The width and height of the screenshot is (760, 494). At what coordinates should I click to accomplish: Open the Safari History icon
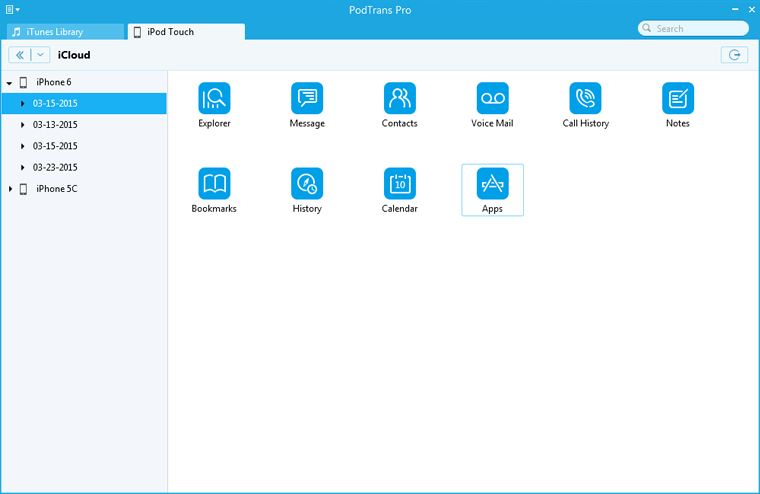click(x=307, y=183)
